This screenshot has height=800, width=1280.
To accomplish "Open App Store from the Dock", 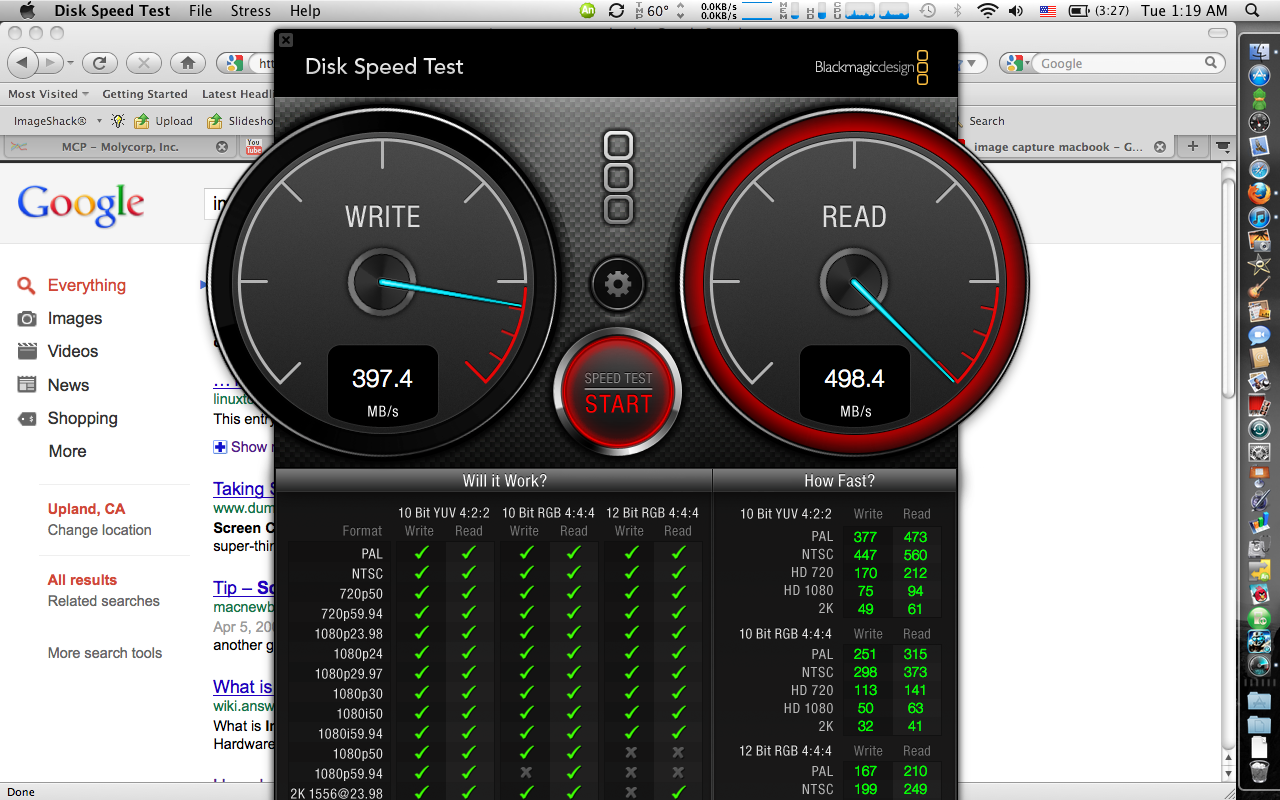I will click(1259, 75).
